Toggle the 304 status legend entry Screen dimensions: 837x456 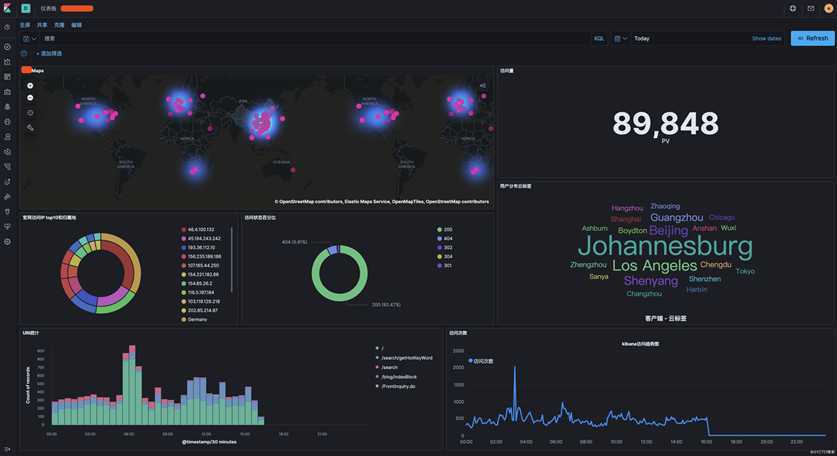click(x=445, y=257)
